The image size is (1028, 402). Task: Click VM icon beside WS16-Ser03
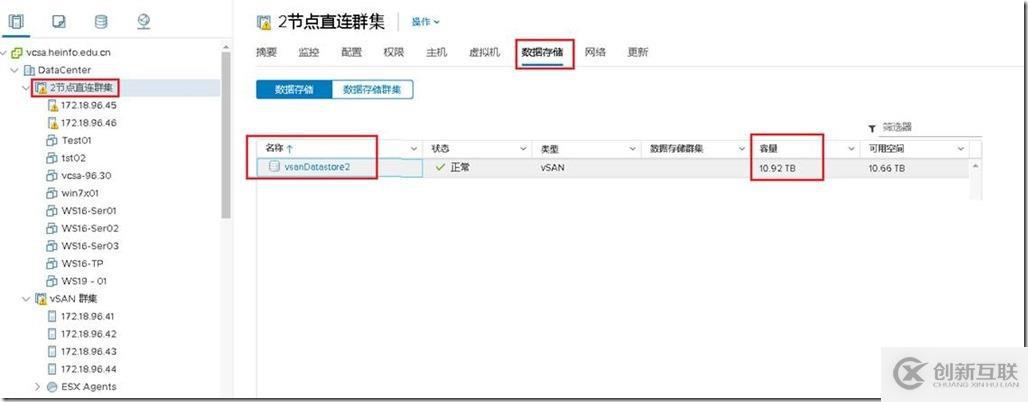coord(53,246)
